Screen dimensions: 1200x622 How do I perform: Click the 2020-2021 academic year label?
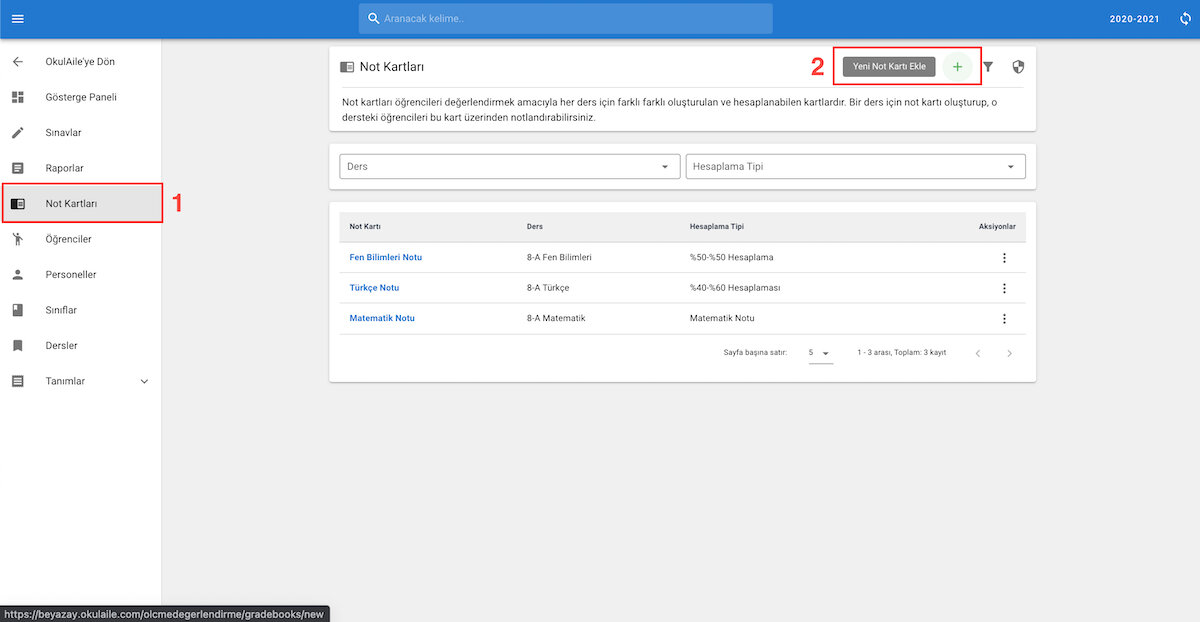point(1137,19)
